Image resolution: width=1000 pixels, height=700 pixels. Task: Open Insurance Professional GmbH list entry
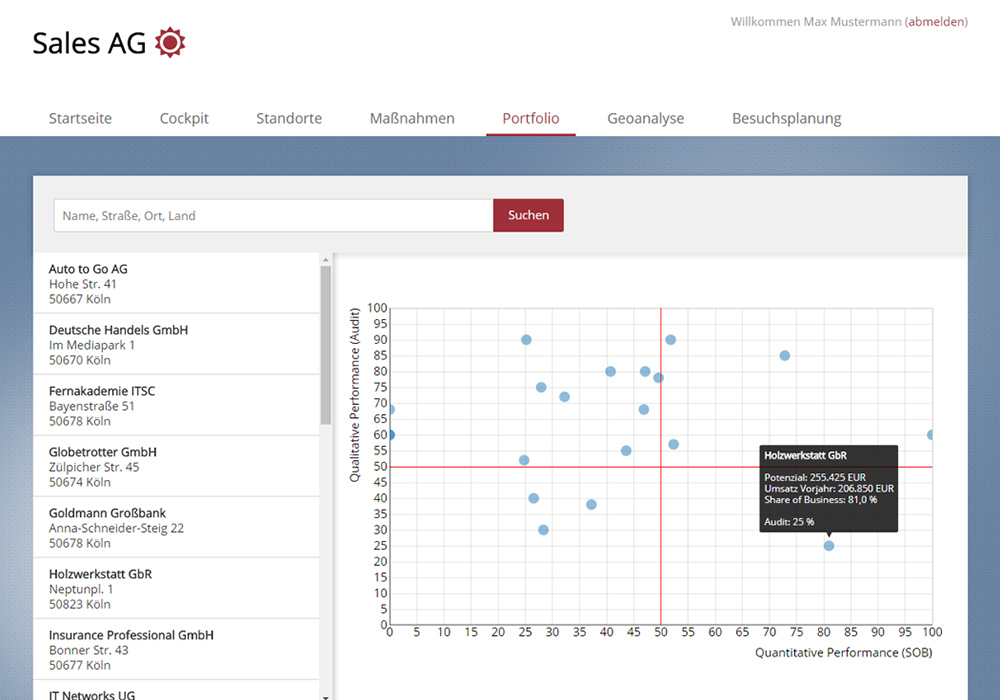click(x=176, y=650)
